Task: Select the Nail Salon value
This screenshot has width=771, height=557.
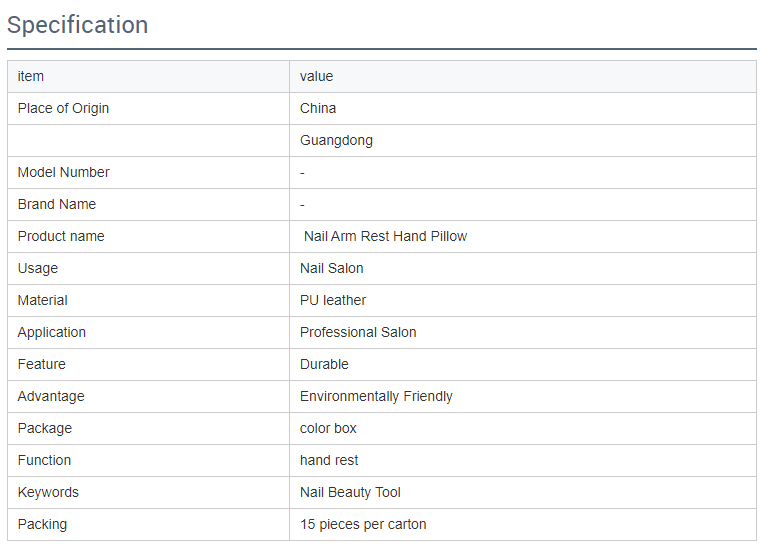Action: (331, 268)
